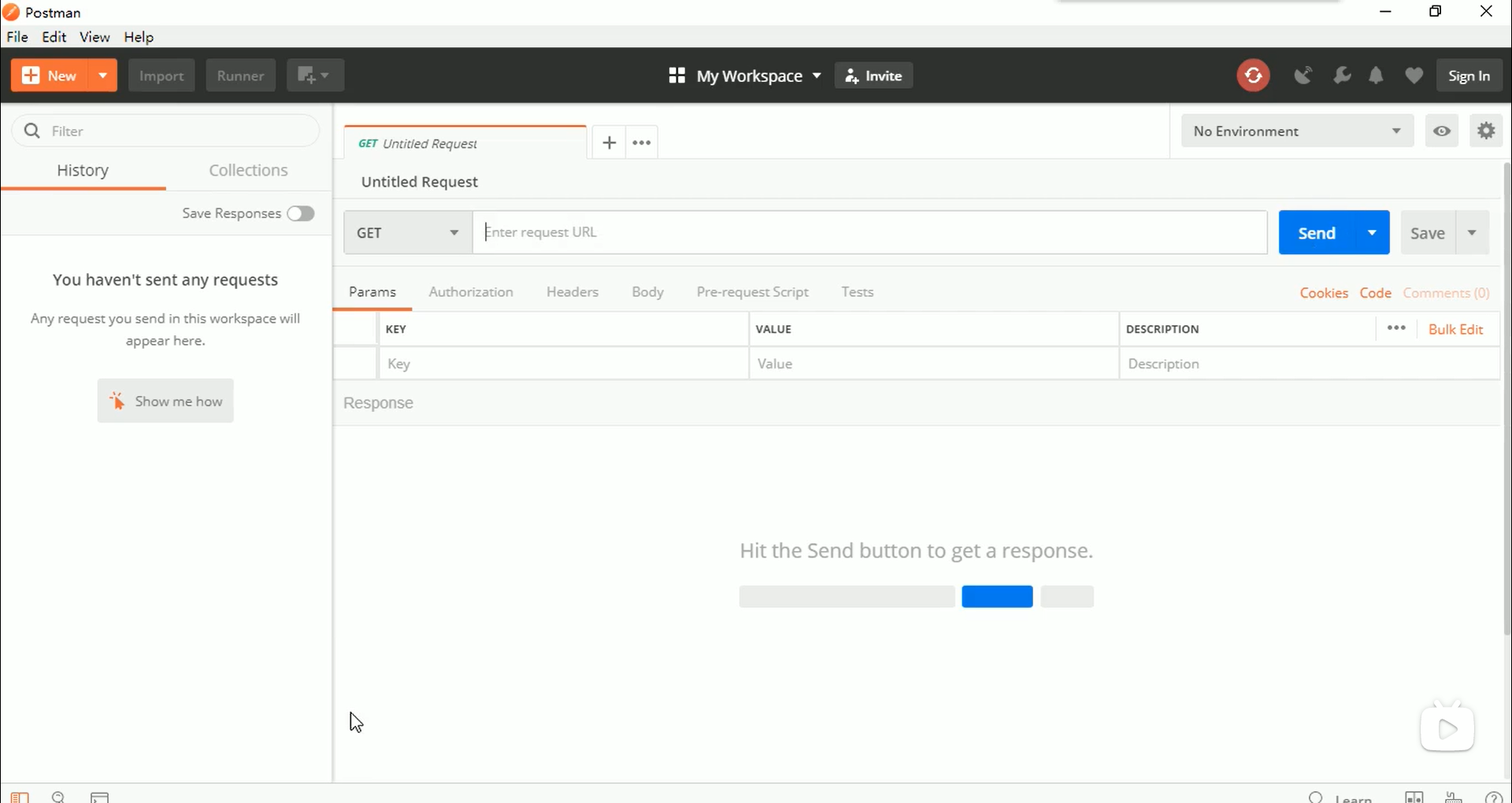Click the heart icon in header
Viewport: 1512px width, 803px height.
tap(1414, 76)
